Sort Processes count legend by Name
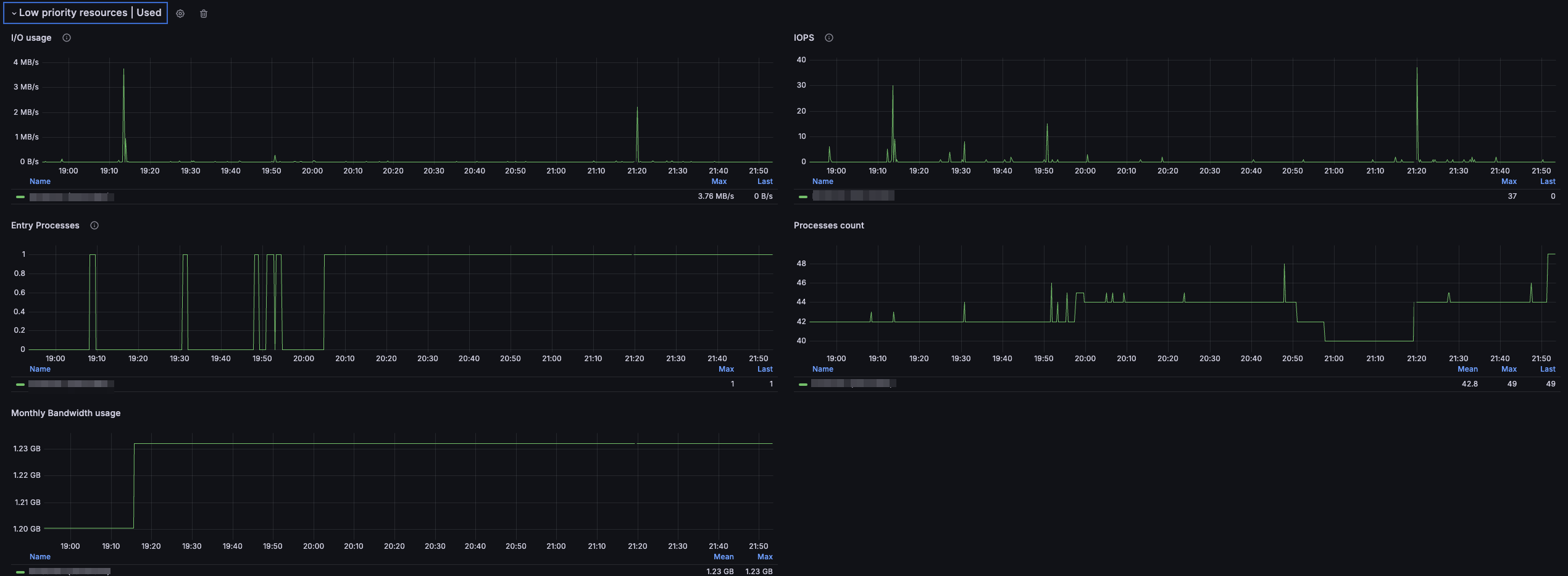Screen dimensions: 1568x576 click(x=823, y=369)
